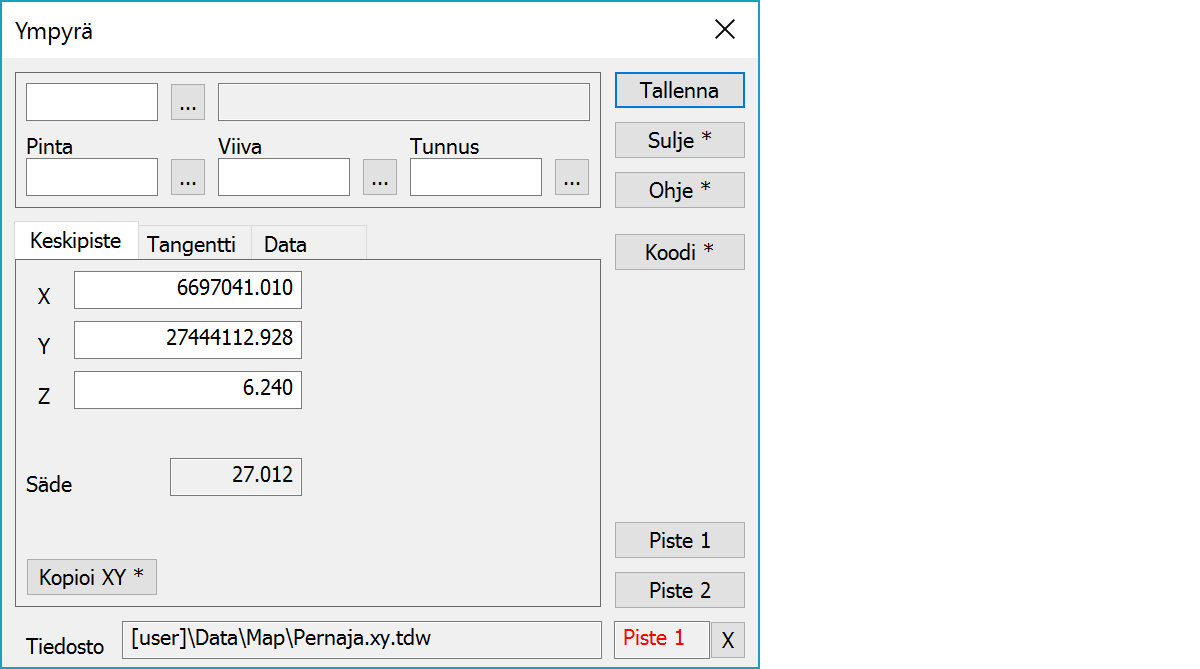Open browse button next to Tunnus field
1200x669 pixels.
[571, 178]
